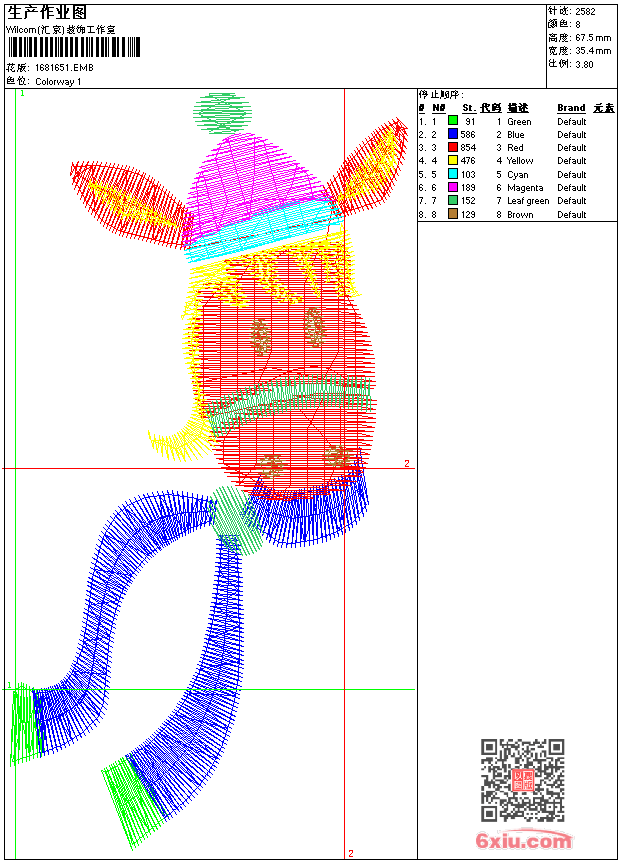The height and width of the screenshot is (860, 620).
Task: Click the Leaf green description text
Action: (528, 201)
